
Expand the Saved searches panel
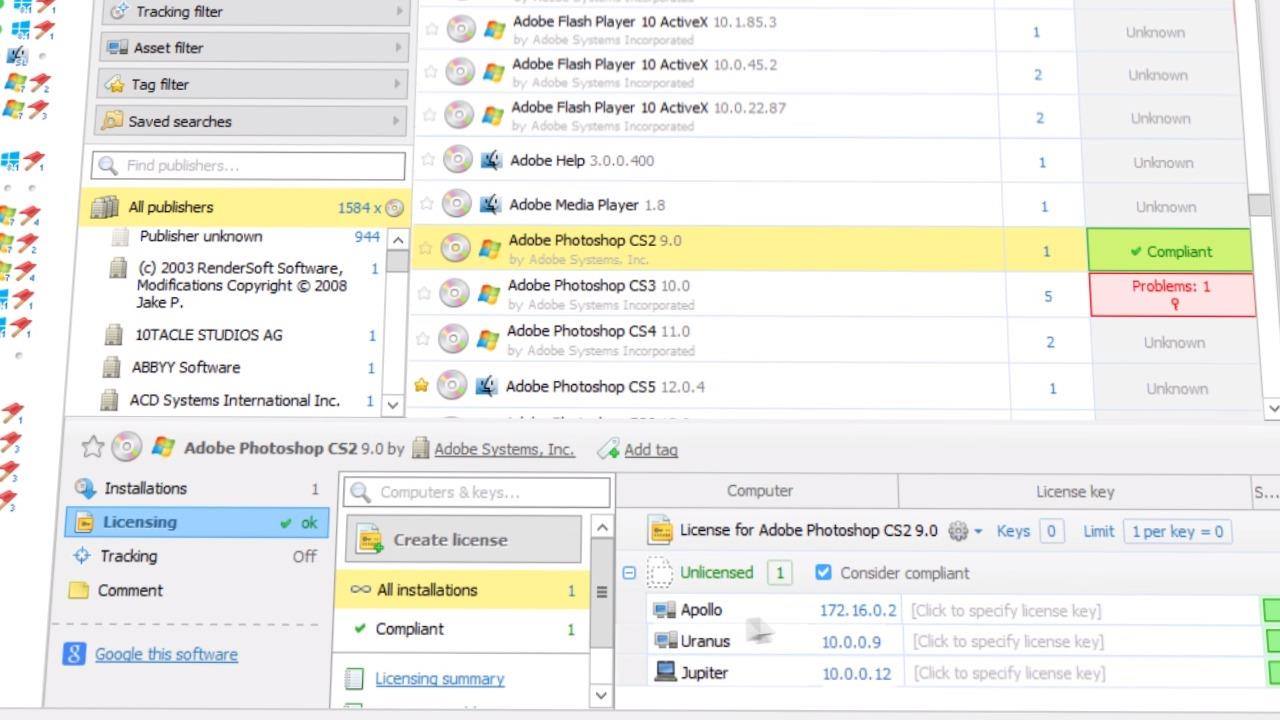tap(252, 121)
